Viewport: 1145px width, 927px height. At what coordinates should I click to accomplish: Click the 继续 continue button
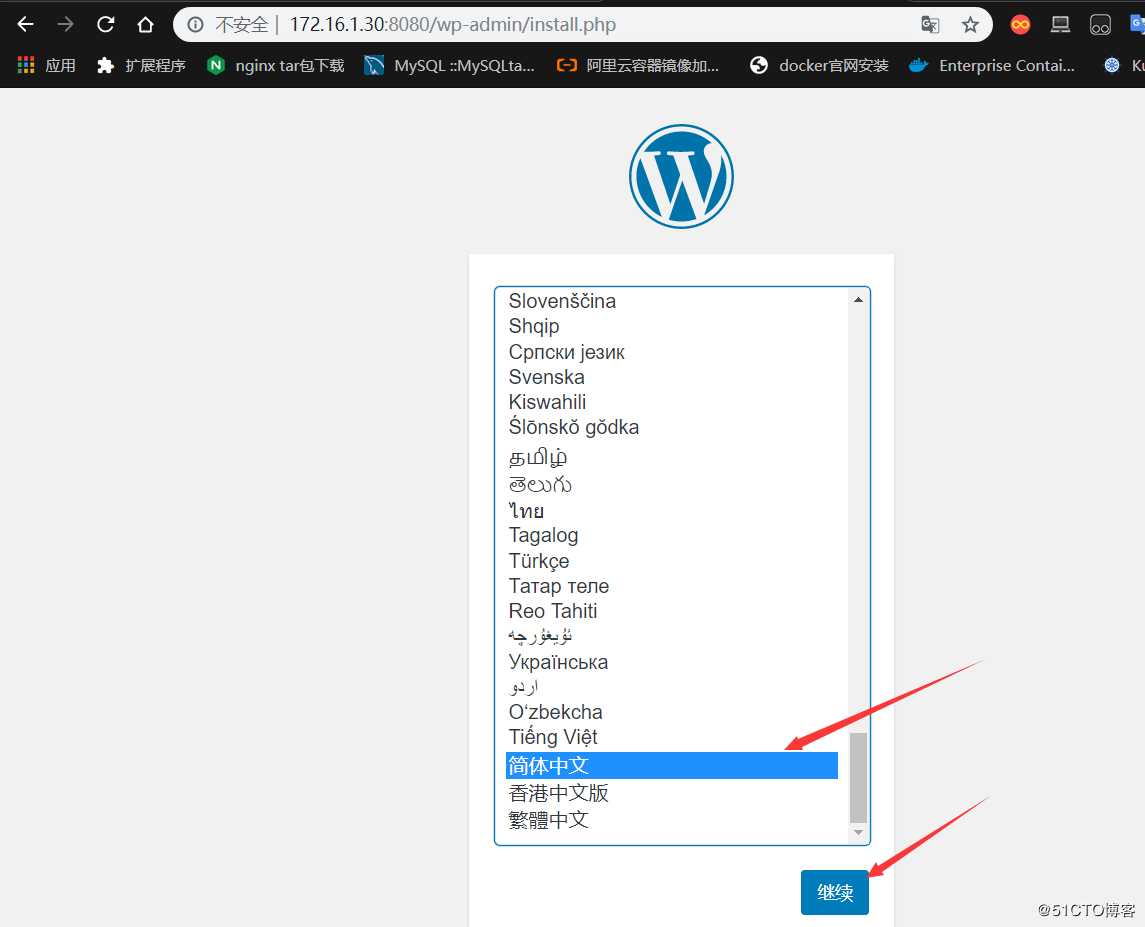click(835, 892)
